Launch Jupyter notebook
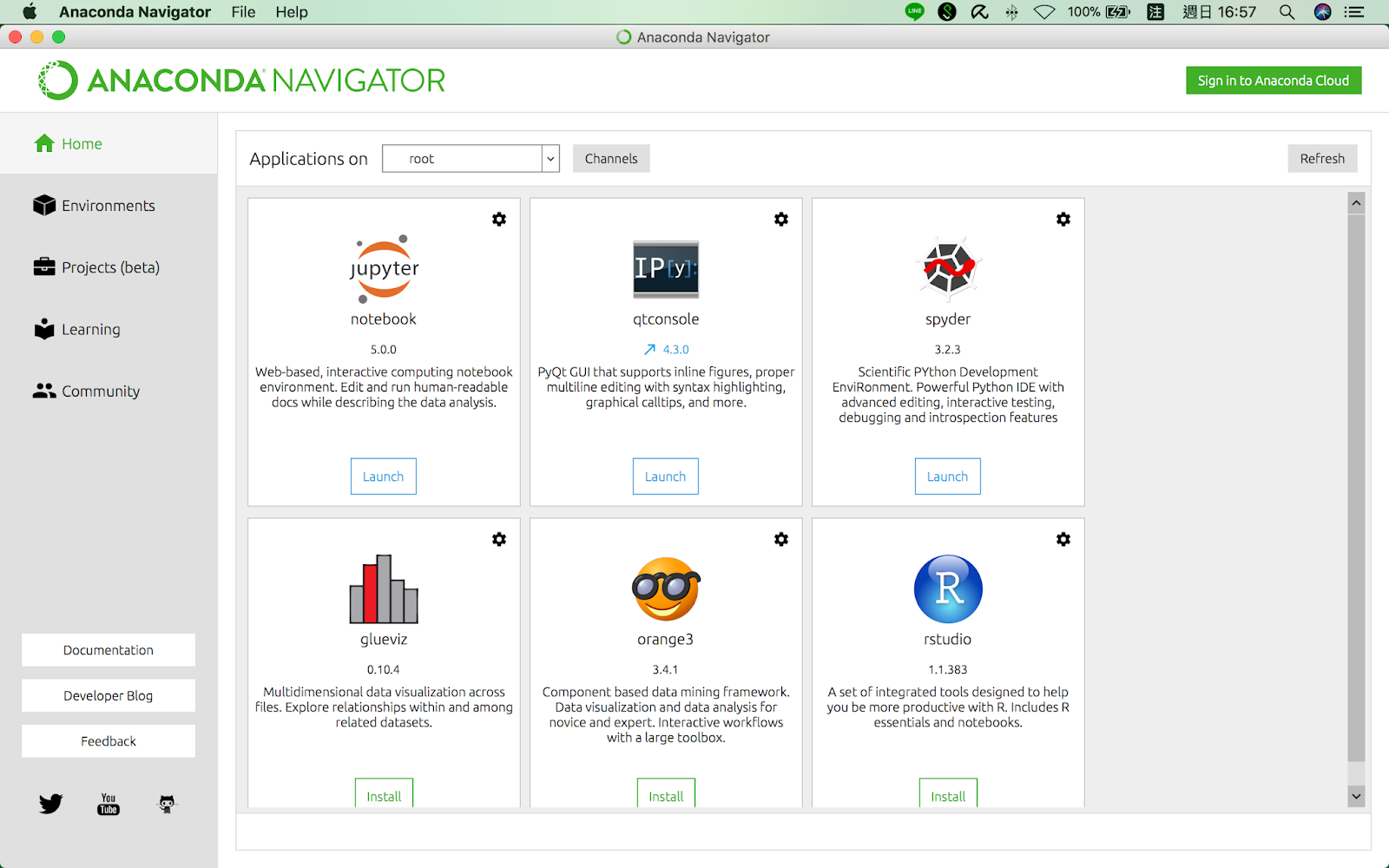 pos(384,477)
